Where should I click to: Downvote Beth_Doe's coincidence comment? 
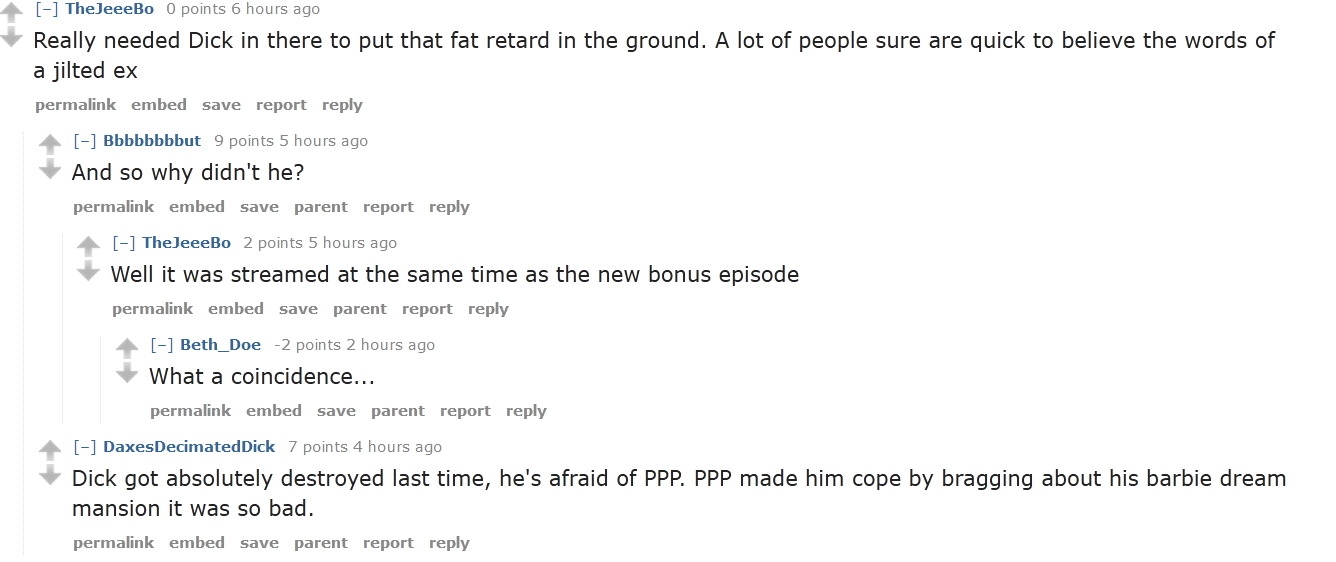point(127,373)
